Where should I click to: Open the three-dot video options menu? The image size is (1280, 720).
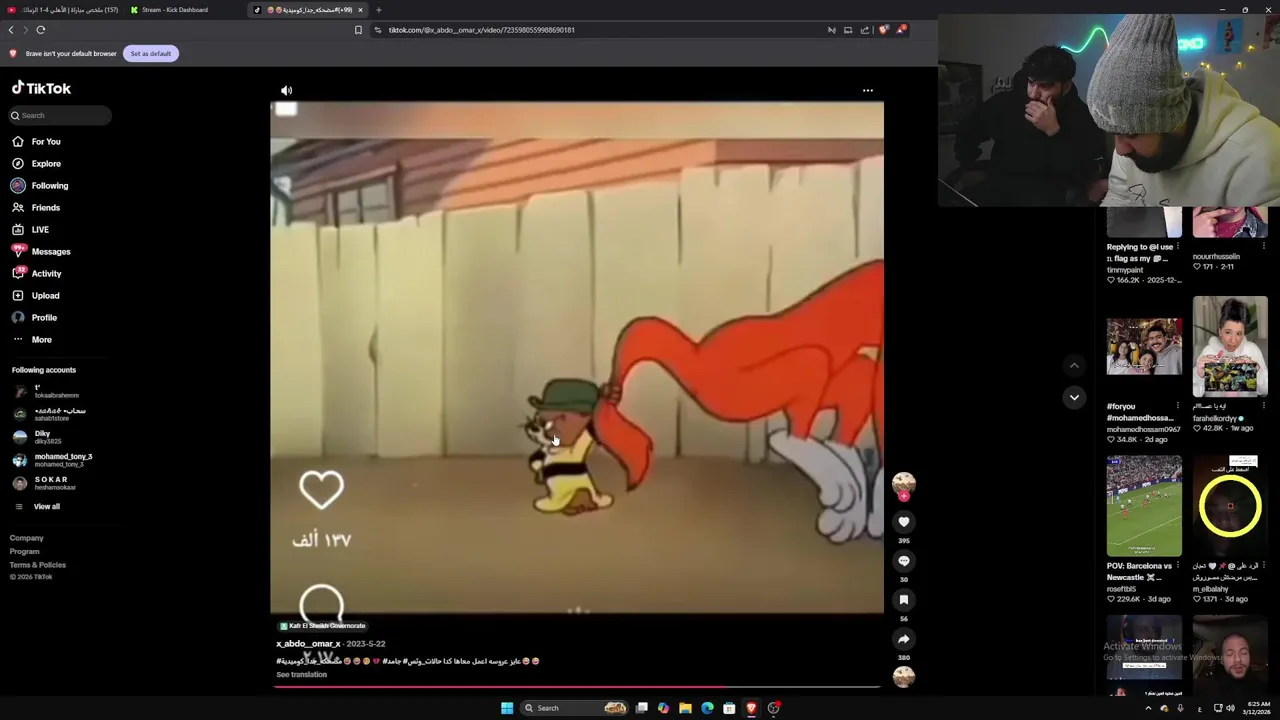(867, 90)
